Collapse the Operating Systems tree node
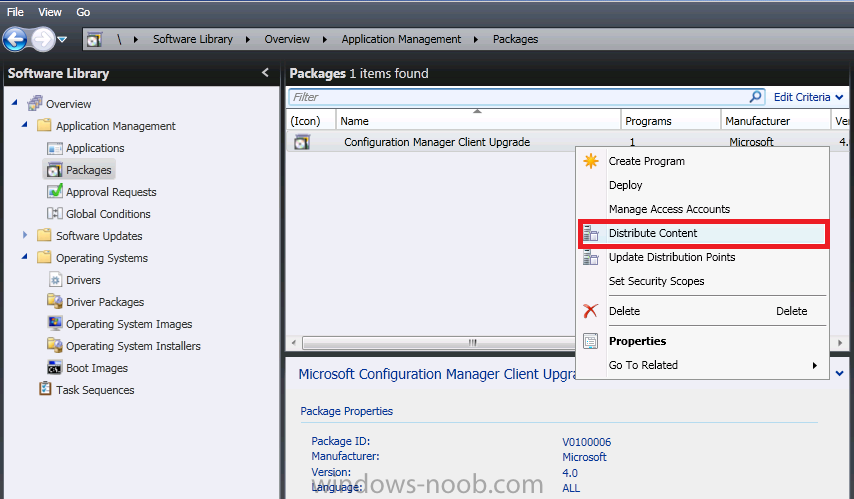 tap(25, 256)
